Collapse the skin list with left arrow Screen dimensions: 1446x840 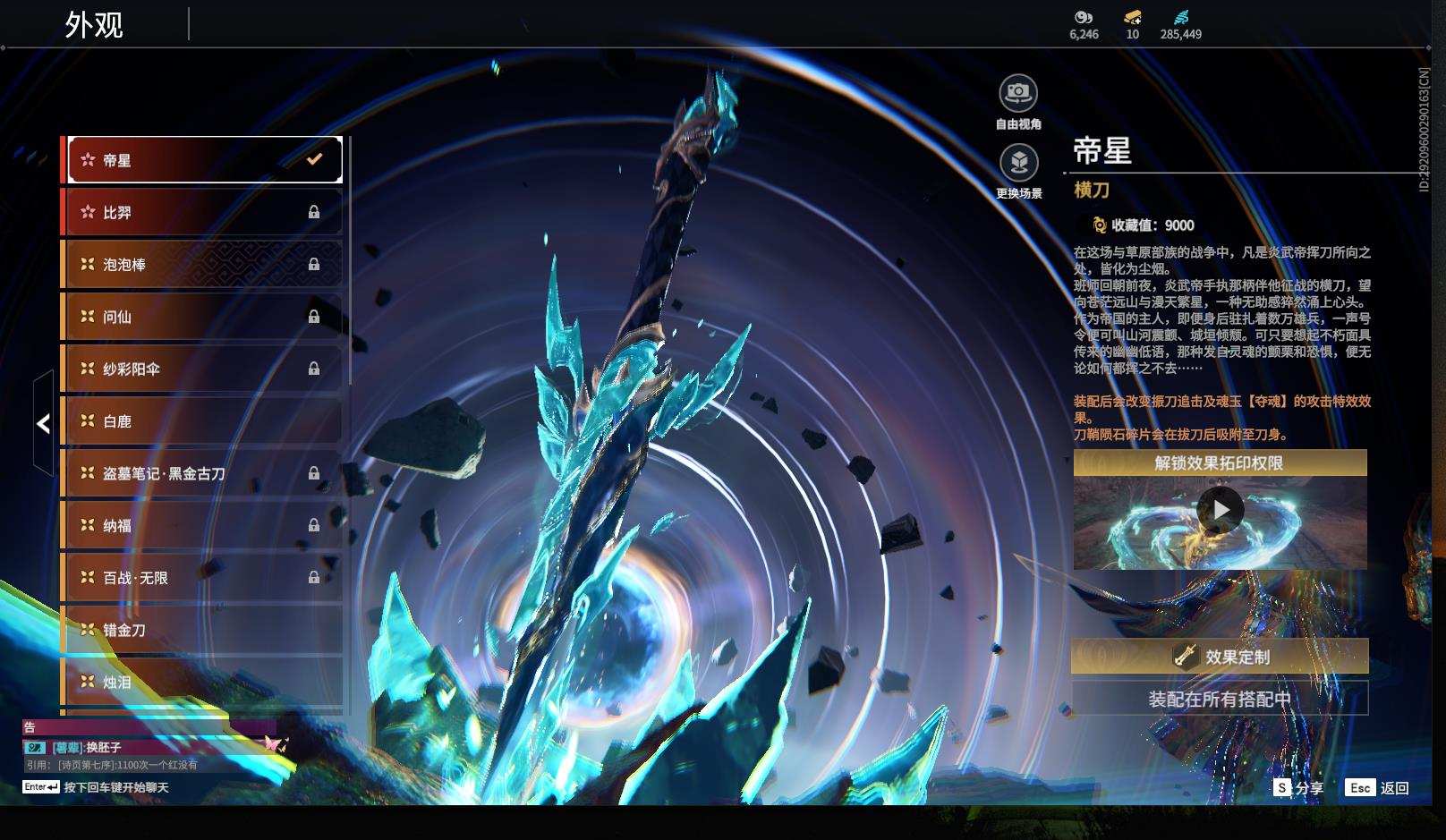pos(43,423)
